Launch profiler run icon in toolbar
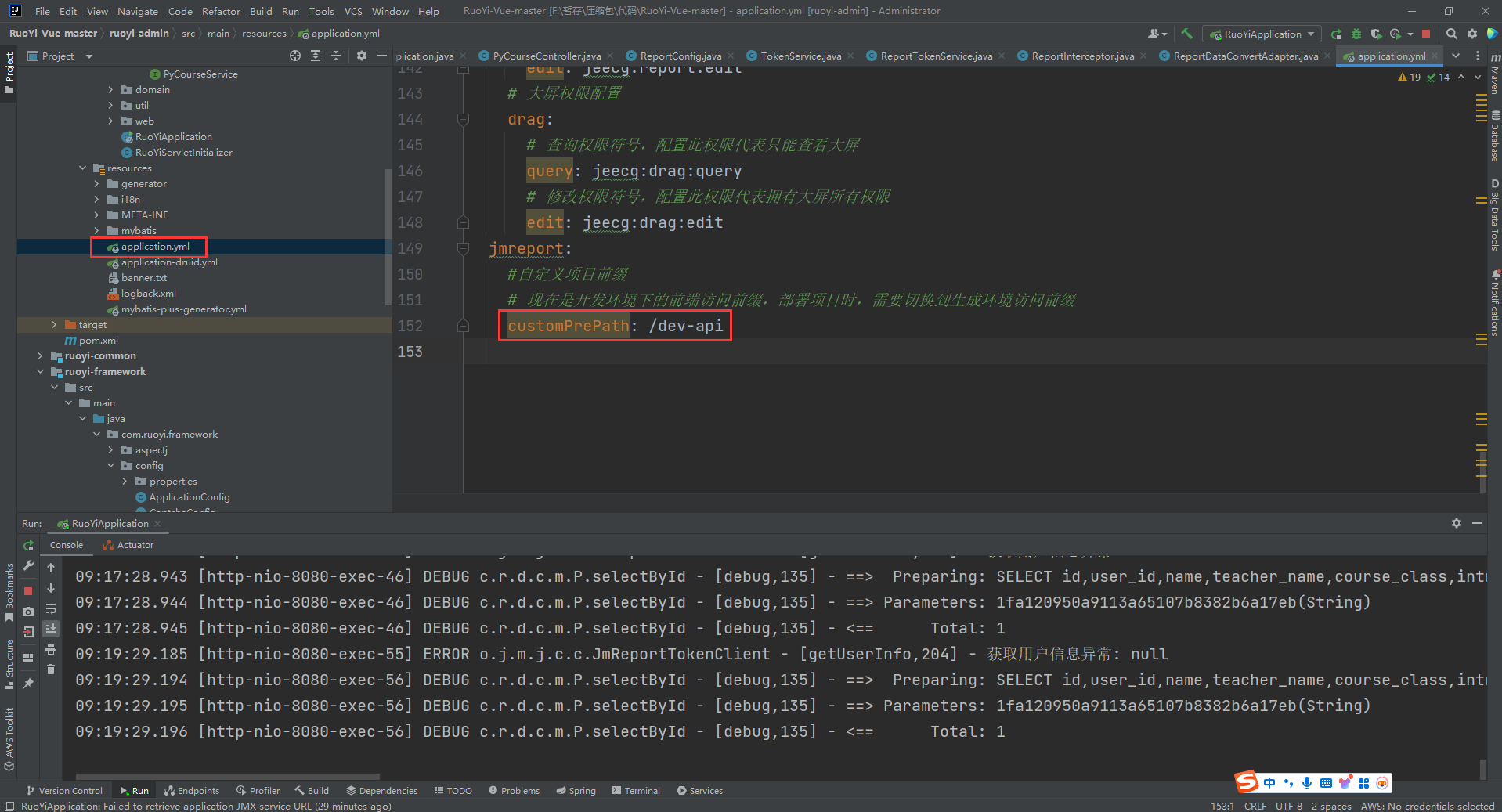Screen dimensions: 1502x812 (x=1395, y=34)
